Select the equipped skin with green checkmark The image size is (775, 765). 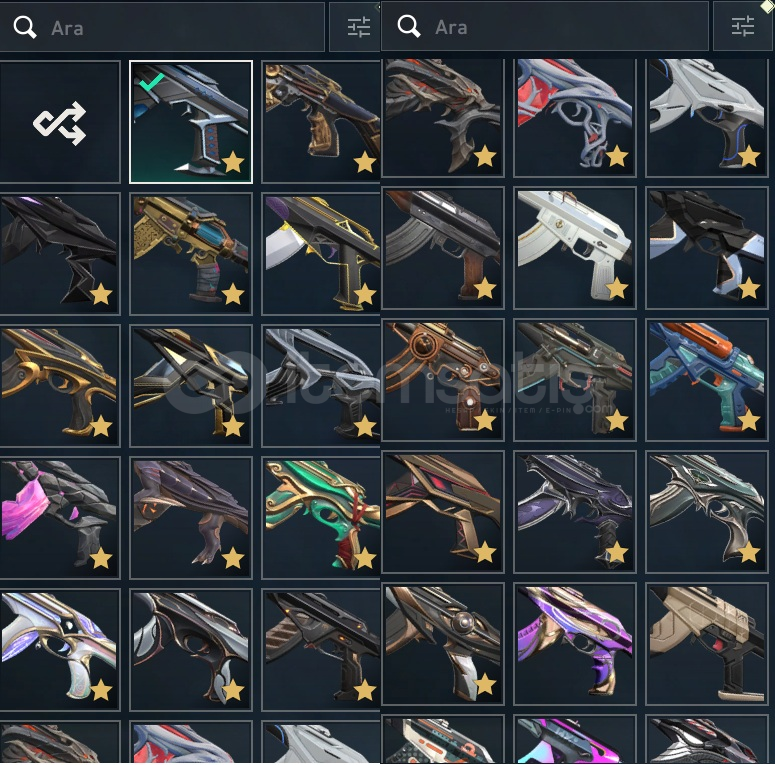point(191,122)
